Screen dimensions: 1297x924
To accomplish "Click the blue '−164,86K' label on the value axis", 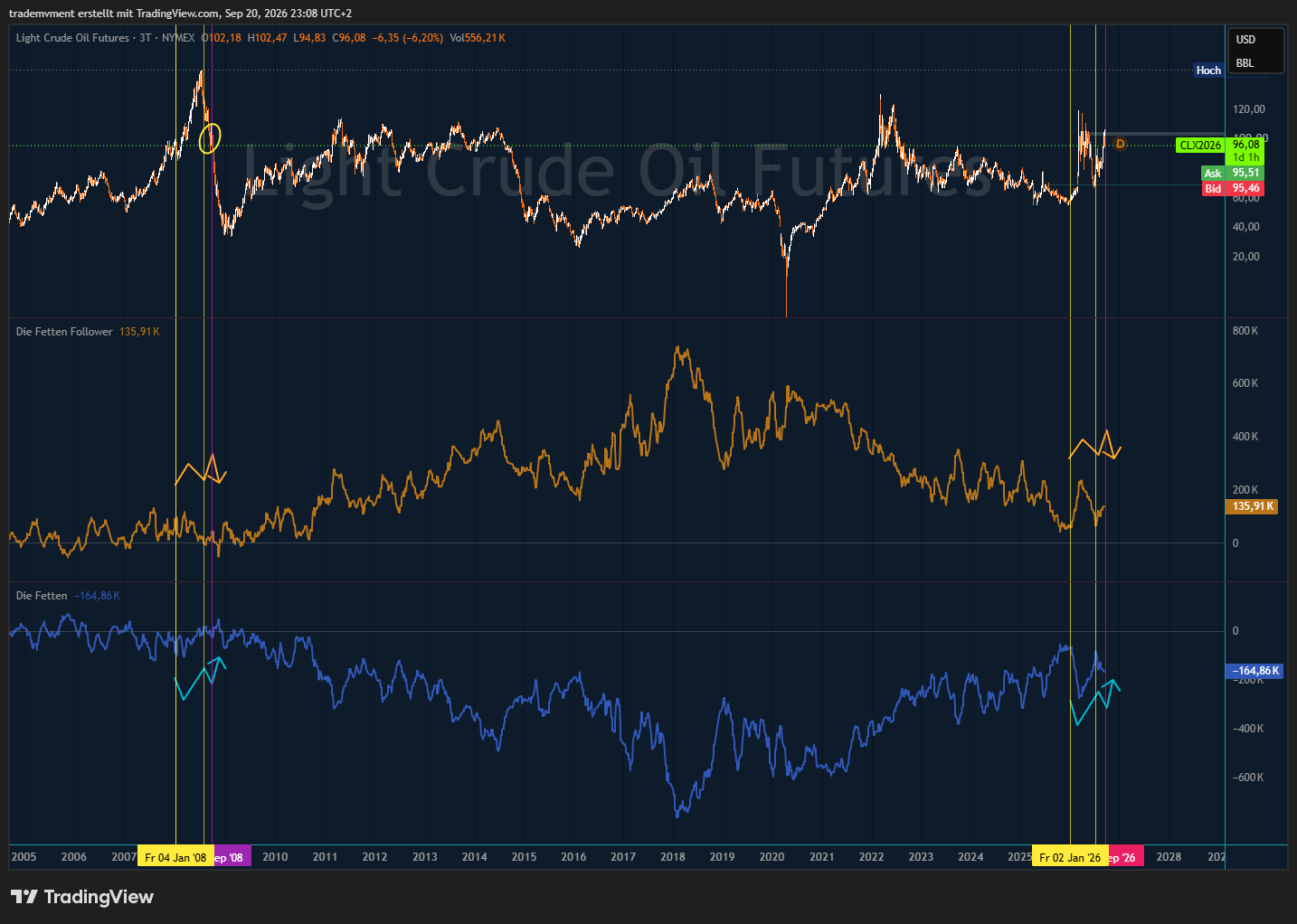I will pos(1254,671).
